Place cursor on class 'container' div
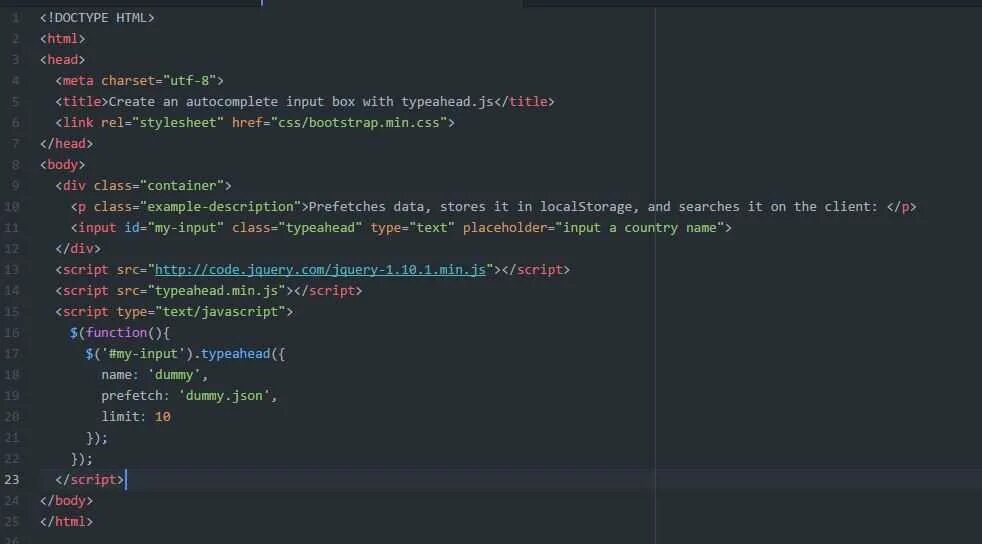The width and height of the screenshot is (982, 544). [x=143, y=186]
